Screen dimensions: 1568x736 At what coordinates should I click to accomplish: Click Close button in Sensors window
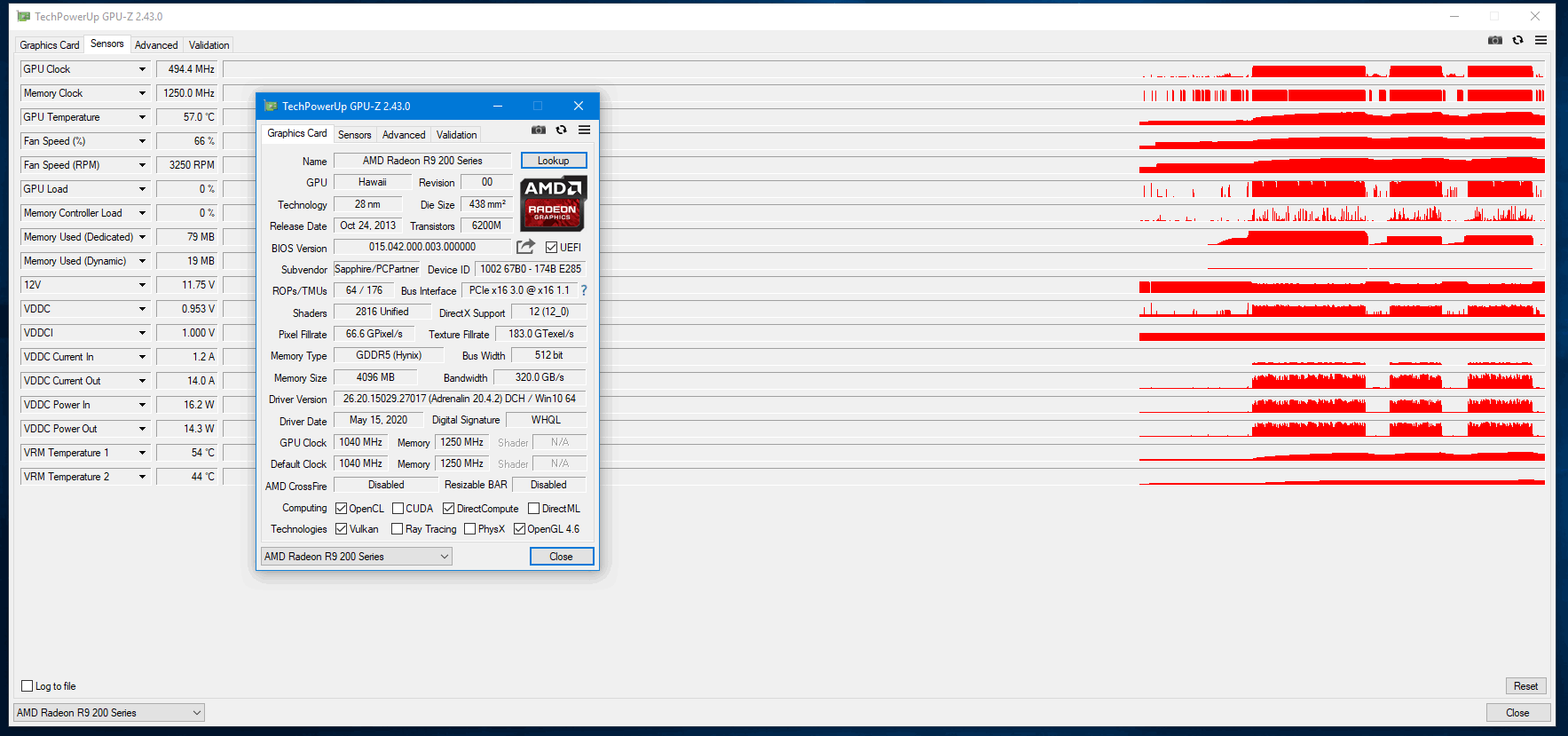click(1517, 713)
